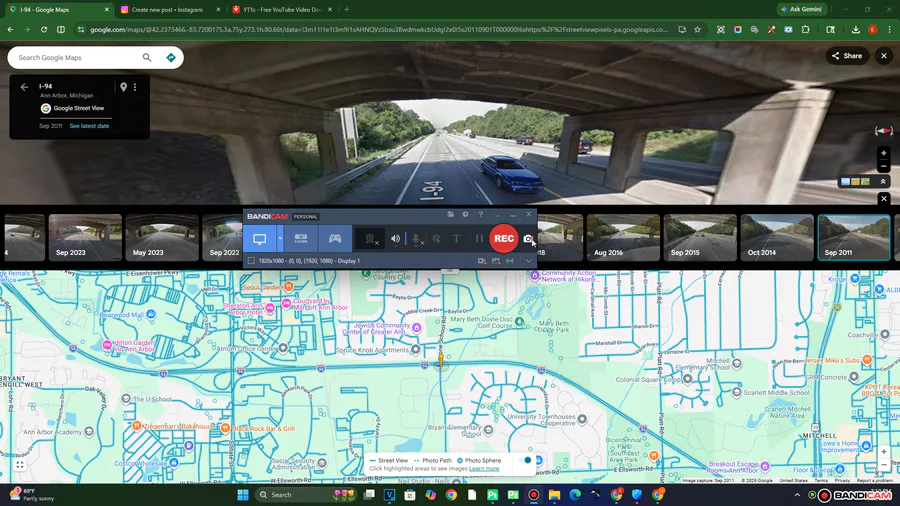Open Bandicam video settings icon
Image resolution: width=900 pixels, height=506 pixels.
click(482, 261)
